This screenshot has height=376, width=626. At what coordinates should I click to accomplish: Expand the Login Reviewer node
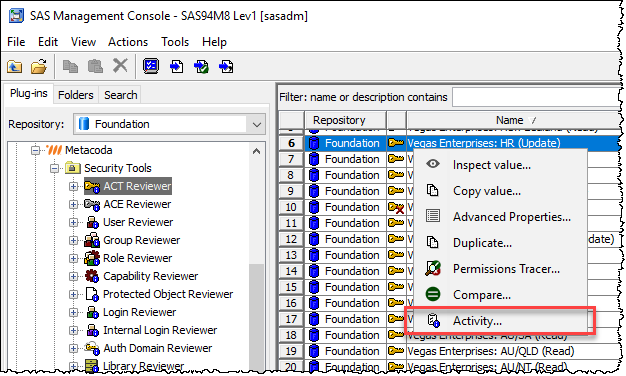(73, 312)
